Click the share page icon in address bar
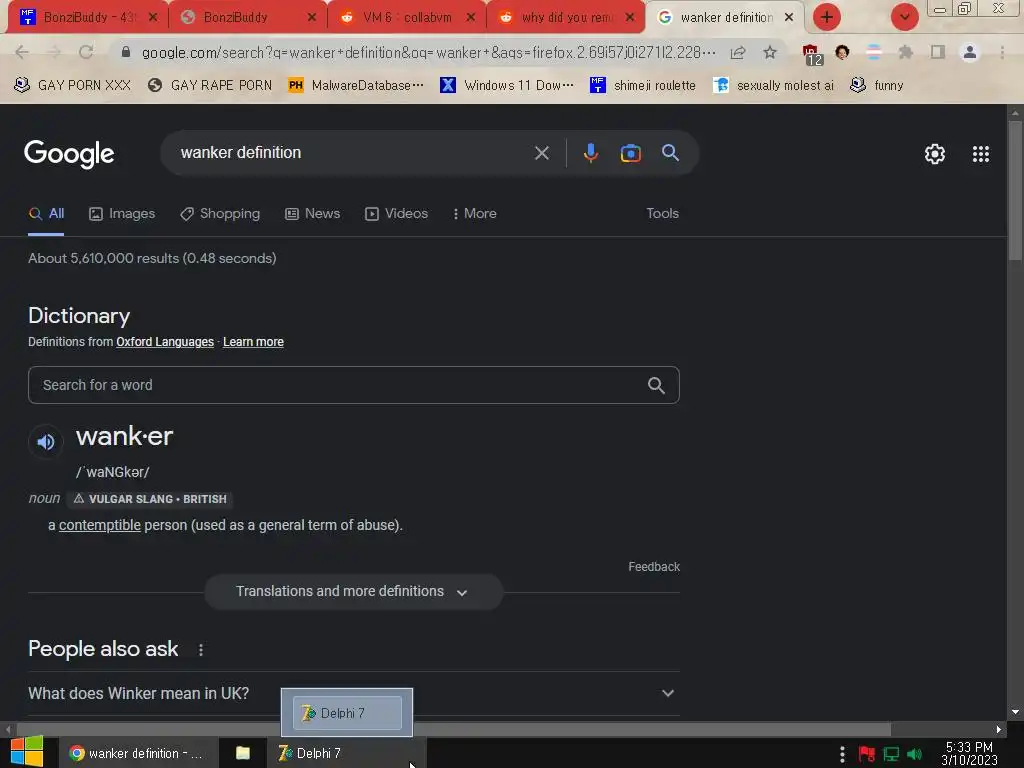The width and height of the screenshot is (1024, 768). coord(738,52)
